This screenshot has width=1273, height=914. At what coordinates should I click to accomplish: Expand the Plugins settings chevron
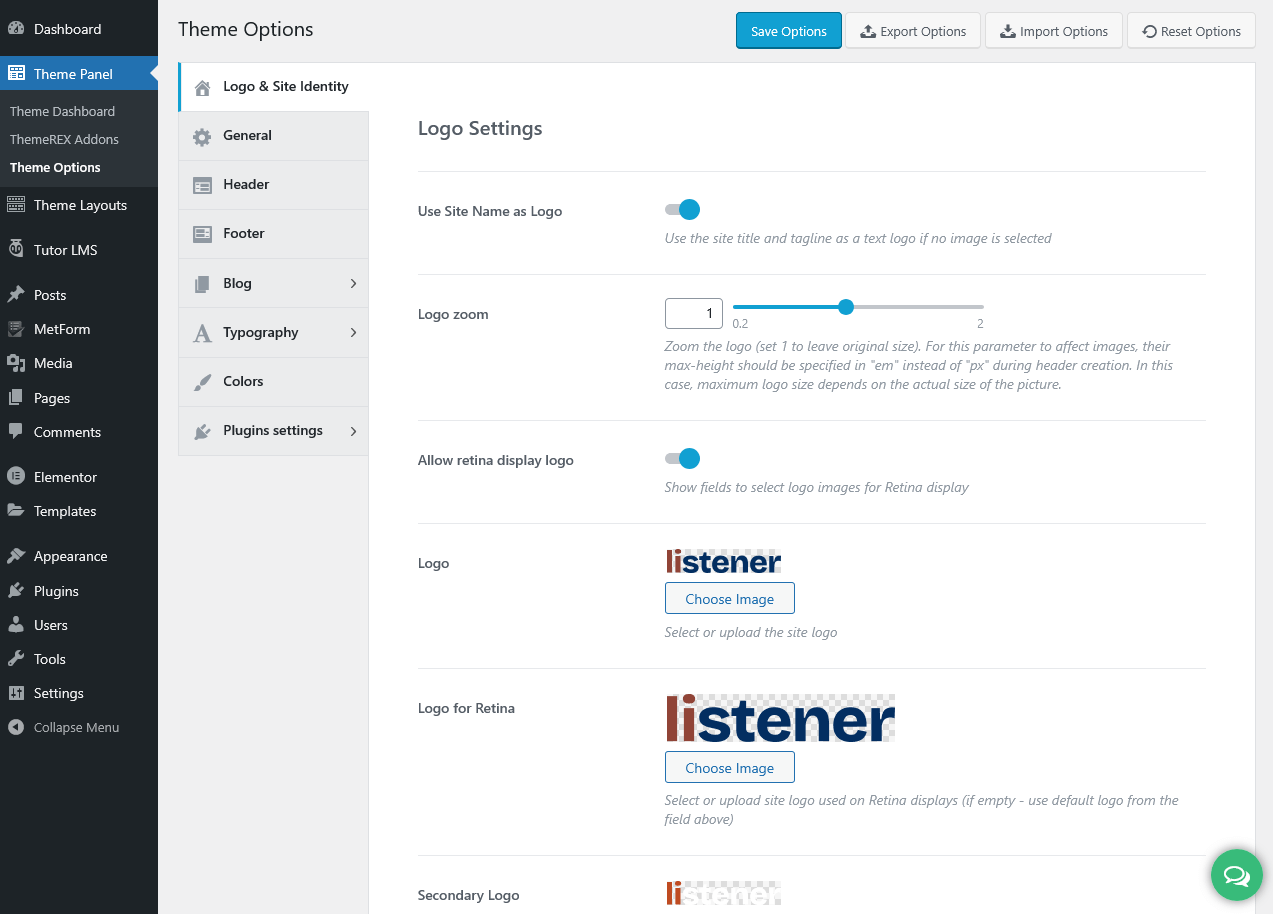[x=353, y=431]
